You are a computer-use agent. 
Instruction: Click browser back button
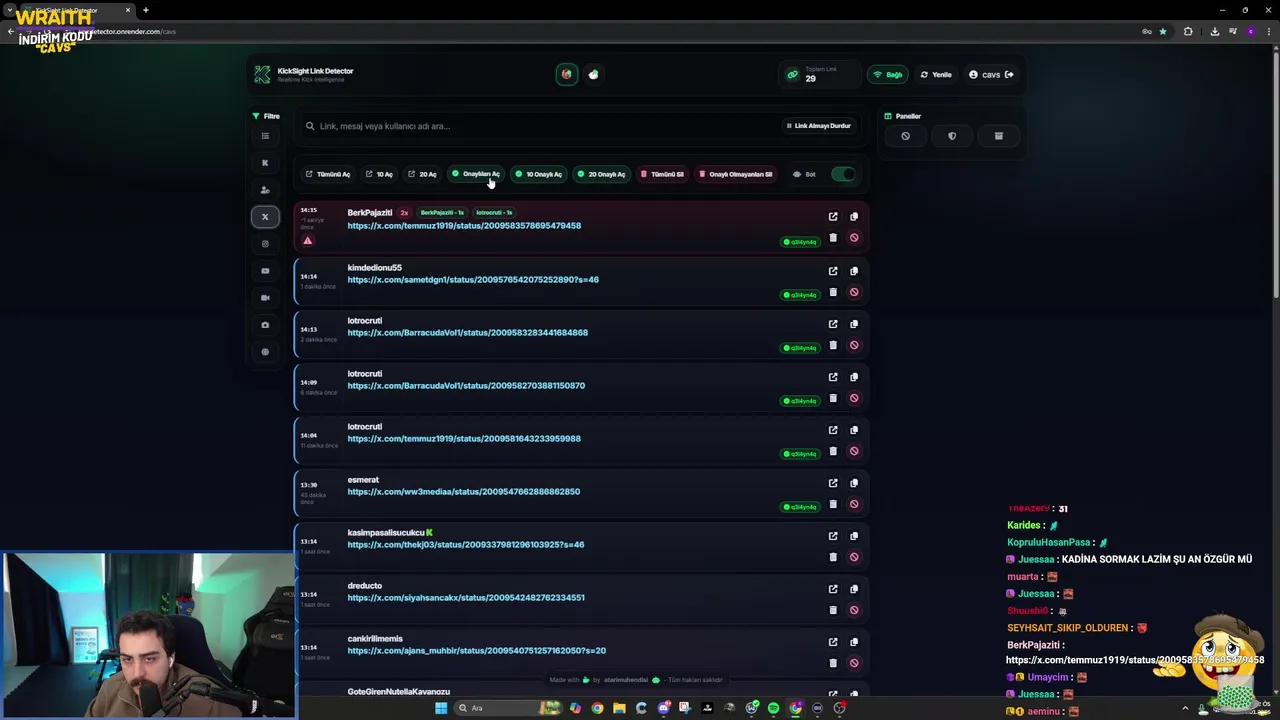(x=11, y=31)
